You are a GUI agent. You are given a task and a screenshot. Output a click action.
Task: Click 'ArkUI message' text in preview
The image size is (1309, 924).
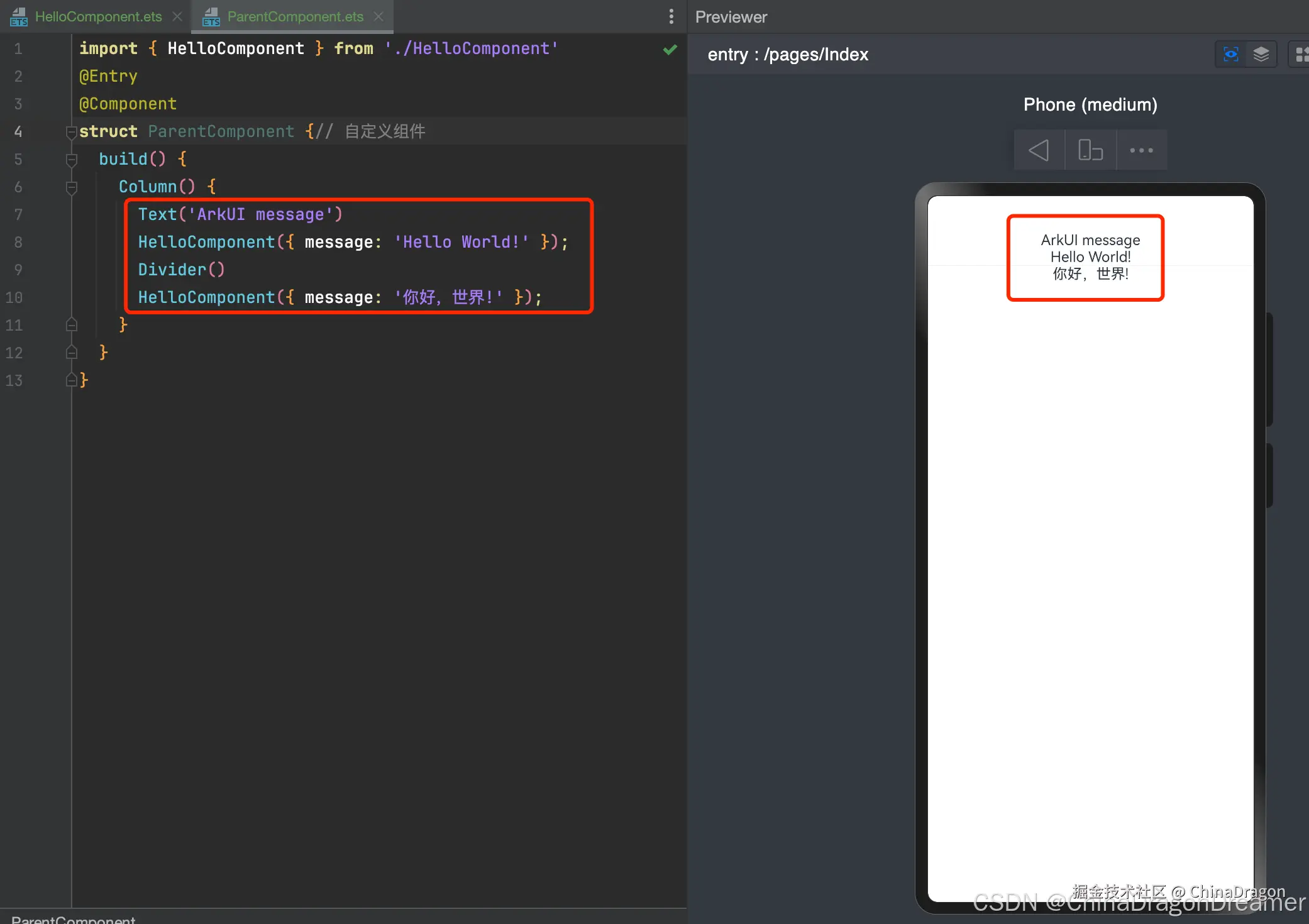point(1090,240)
